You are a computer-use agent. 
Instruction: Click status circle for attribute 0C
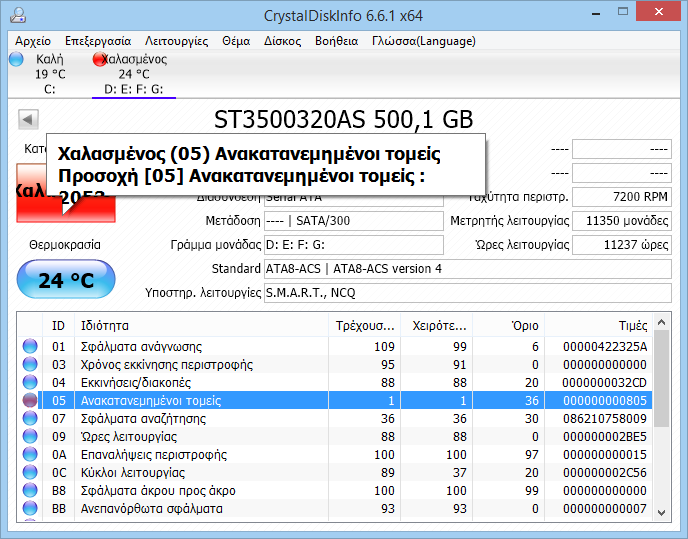pyautogui.click(x=30, y=472)
